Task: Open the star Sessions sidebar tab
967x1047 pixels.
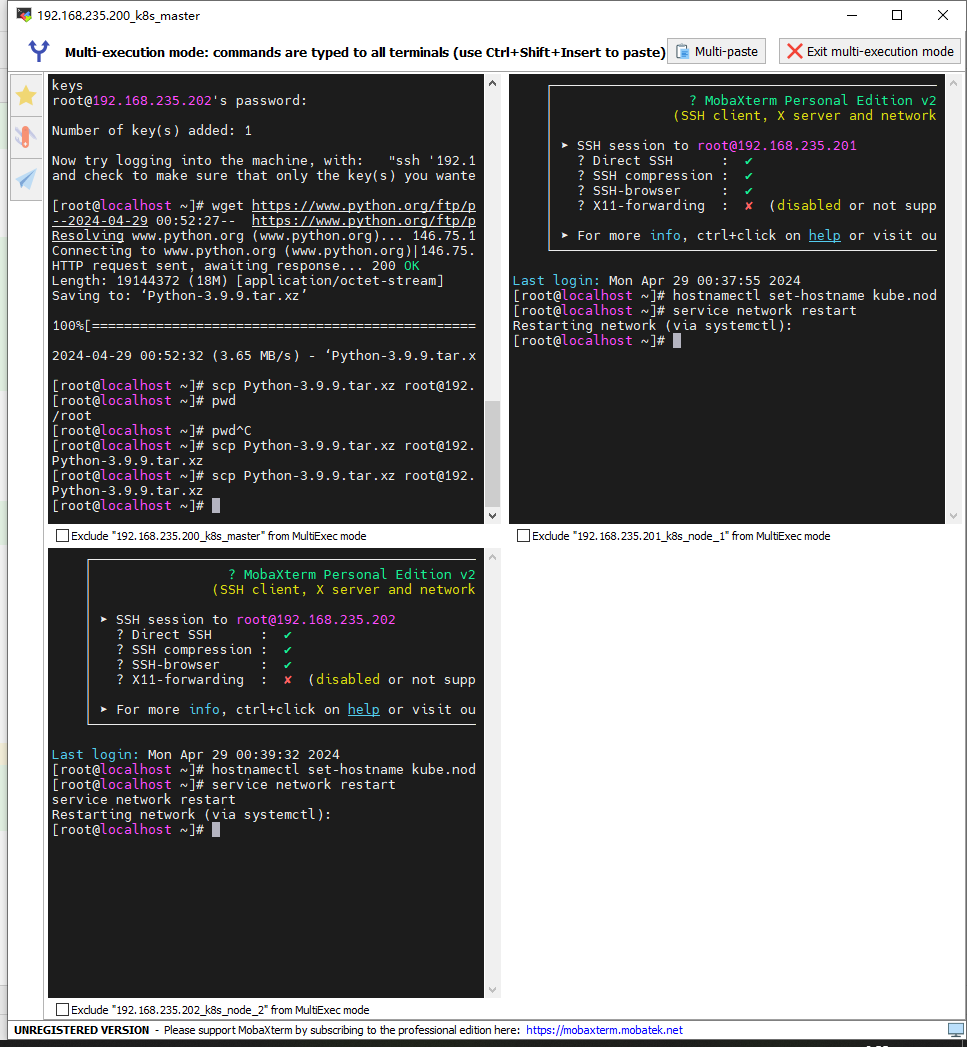Action: (26, 95)
